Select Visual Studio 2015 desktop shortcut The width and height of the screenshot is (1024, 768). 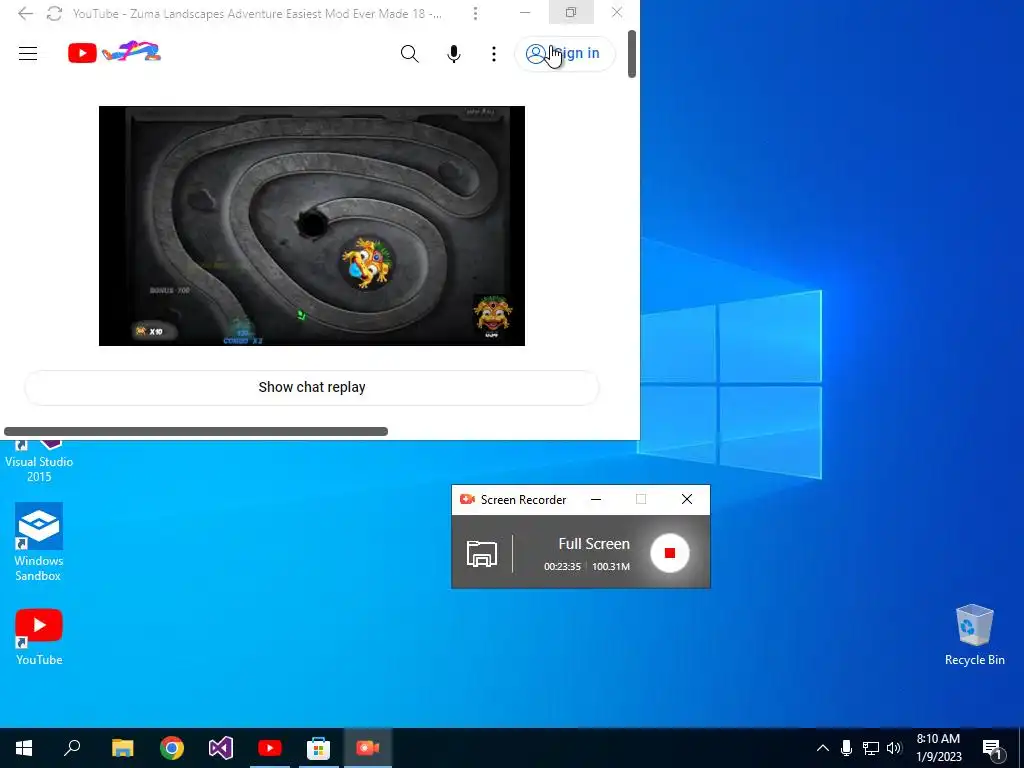click(x=39, y=460)
